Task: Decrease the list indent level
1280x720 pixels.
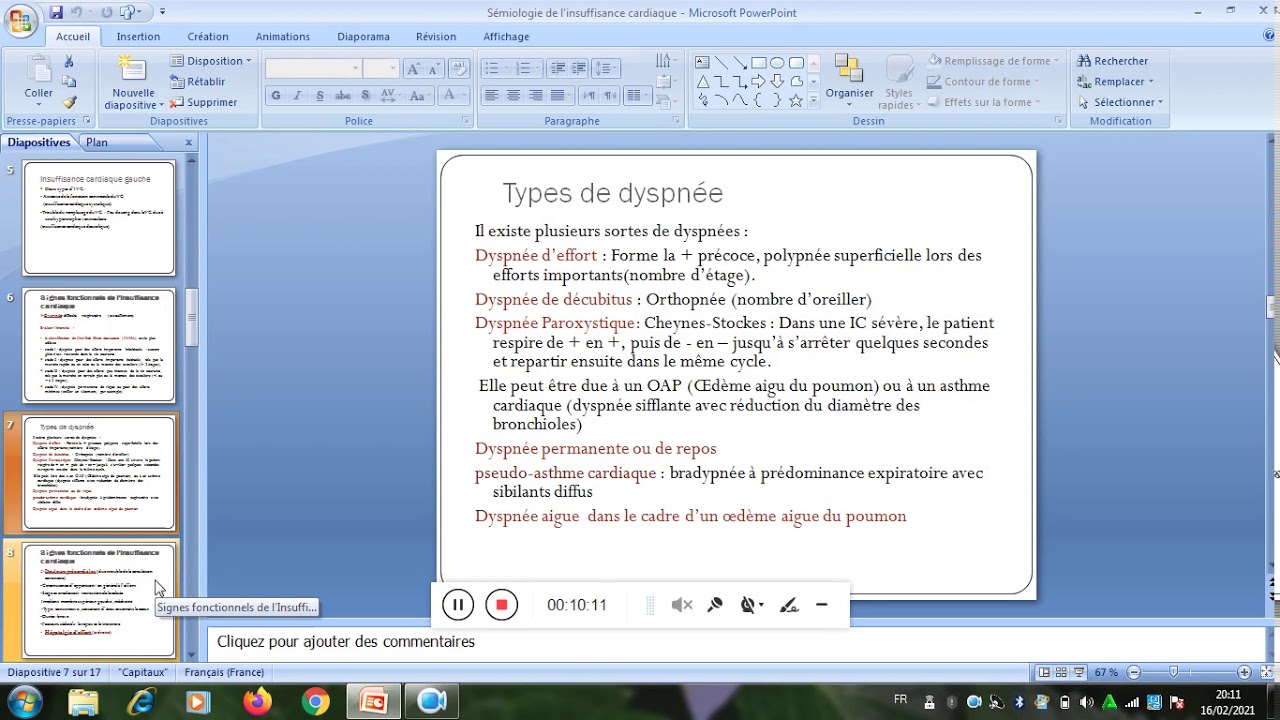Action: [x=558, y=69]
